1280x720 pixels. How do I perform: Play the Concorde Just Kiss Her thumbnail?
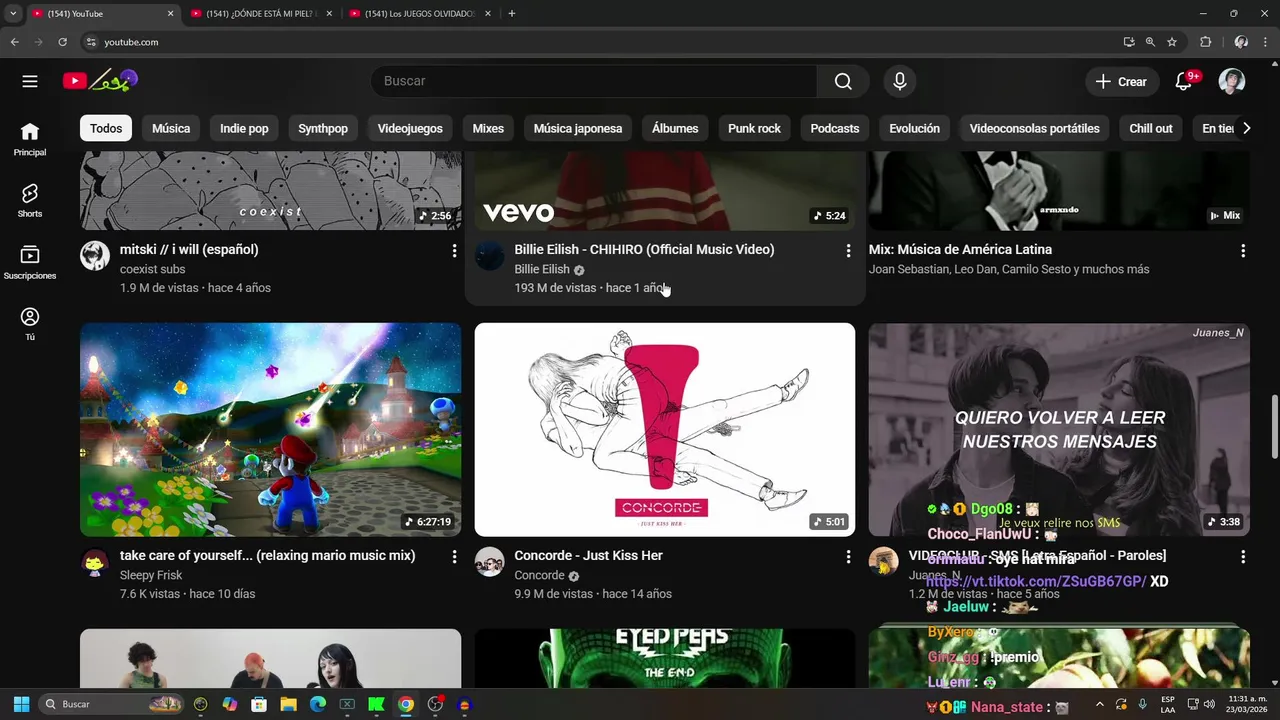tap(665, 429)
